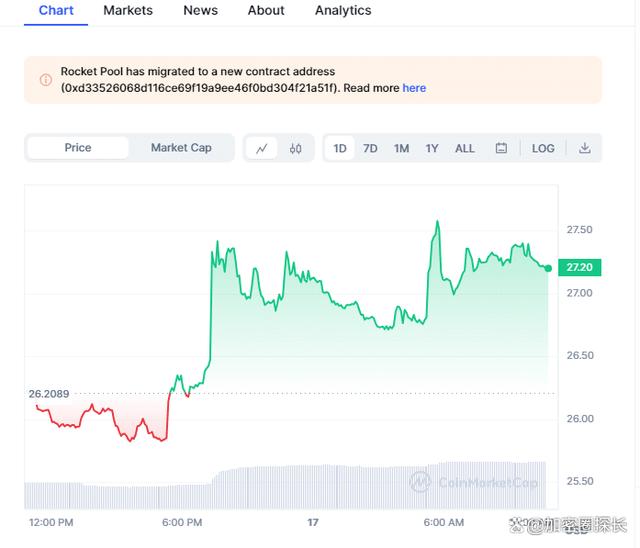640x548 pixels.
Task: Click the green endpoint dot on the price line
Action: coord(548,268)
